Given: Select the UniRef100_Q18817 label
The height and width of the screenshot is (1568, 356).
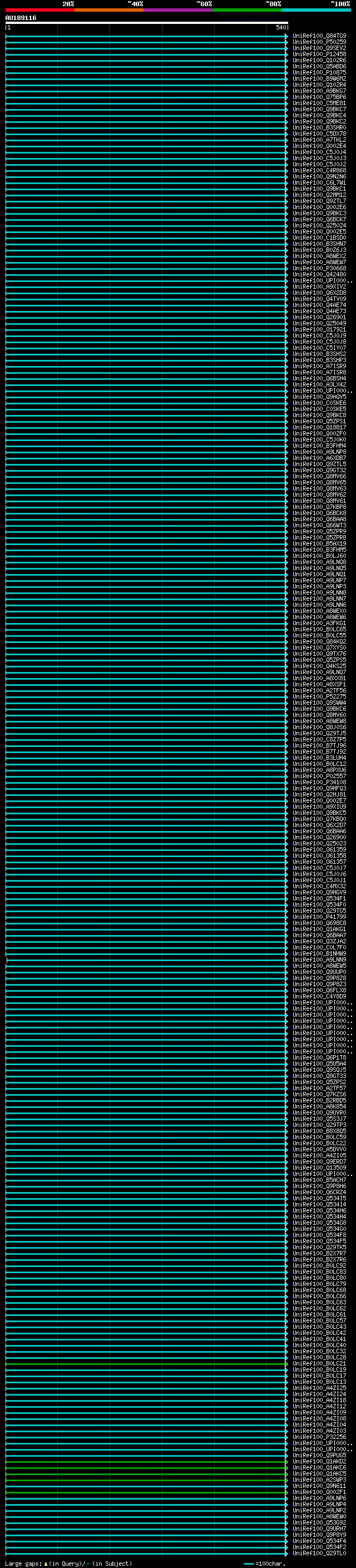Looking at the screenshot, I should tap(319, 427).
